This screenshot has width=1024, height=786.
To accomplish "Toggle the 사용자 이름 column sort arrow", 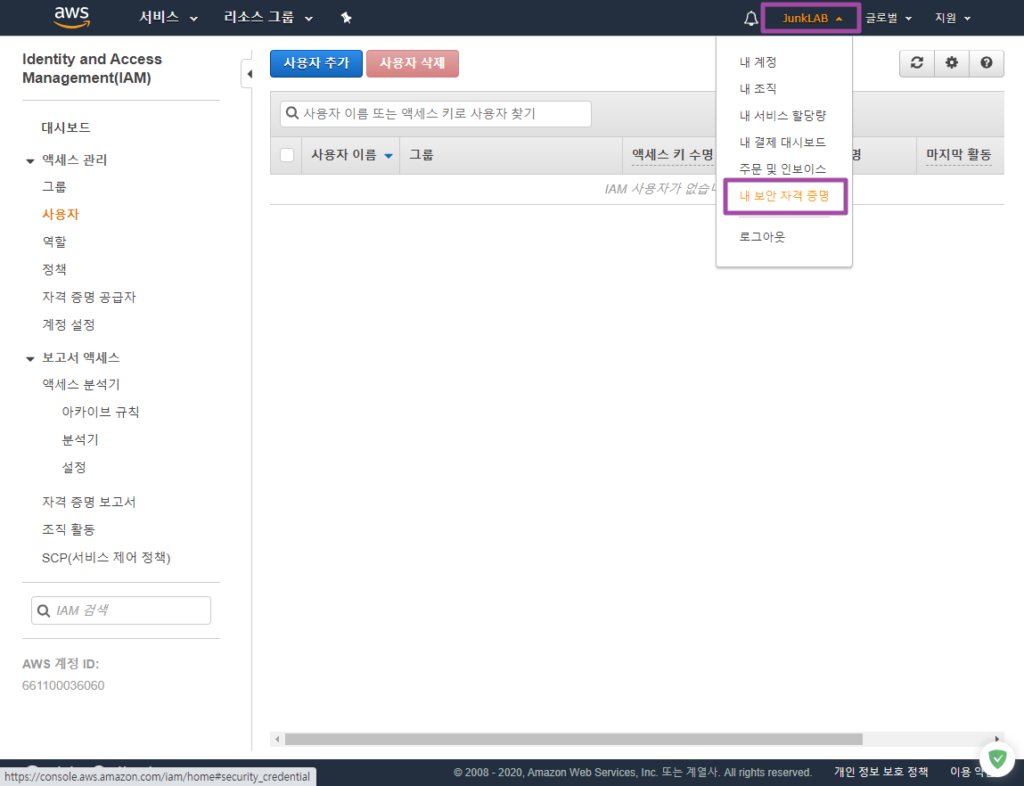I will (x=388, y=155).
